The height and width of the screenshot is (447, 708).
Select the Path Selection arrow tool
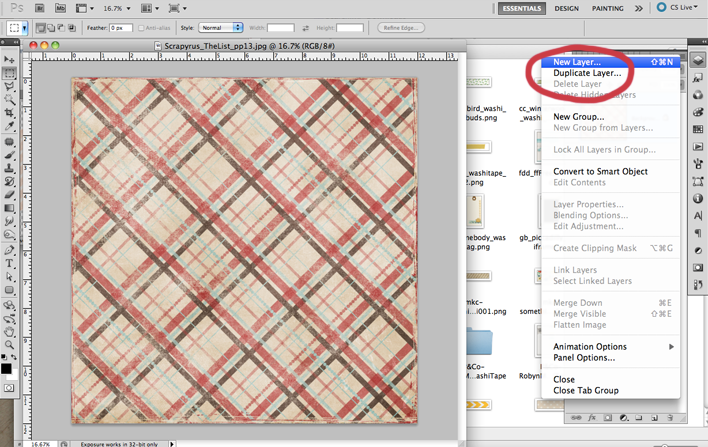point(9,277)
